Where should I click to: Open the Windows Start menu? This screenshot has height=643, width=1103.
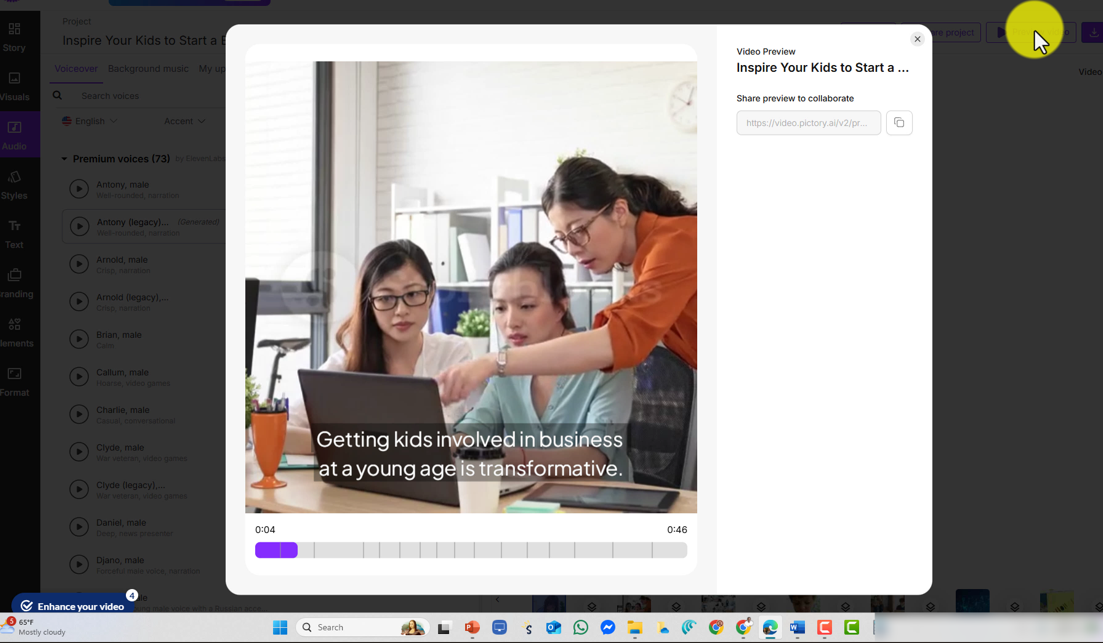[280, 628]
